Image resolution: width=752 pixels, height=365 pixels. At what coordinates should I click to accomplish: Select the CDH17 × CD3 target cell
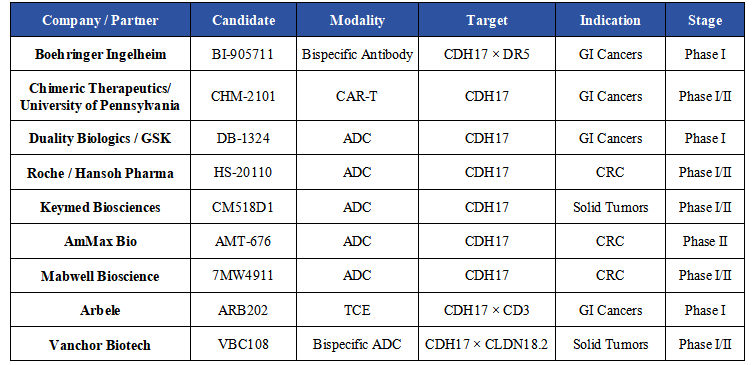(487, 310)
